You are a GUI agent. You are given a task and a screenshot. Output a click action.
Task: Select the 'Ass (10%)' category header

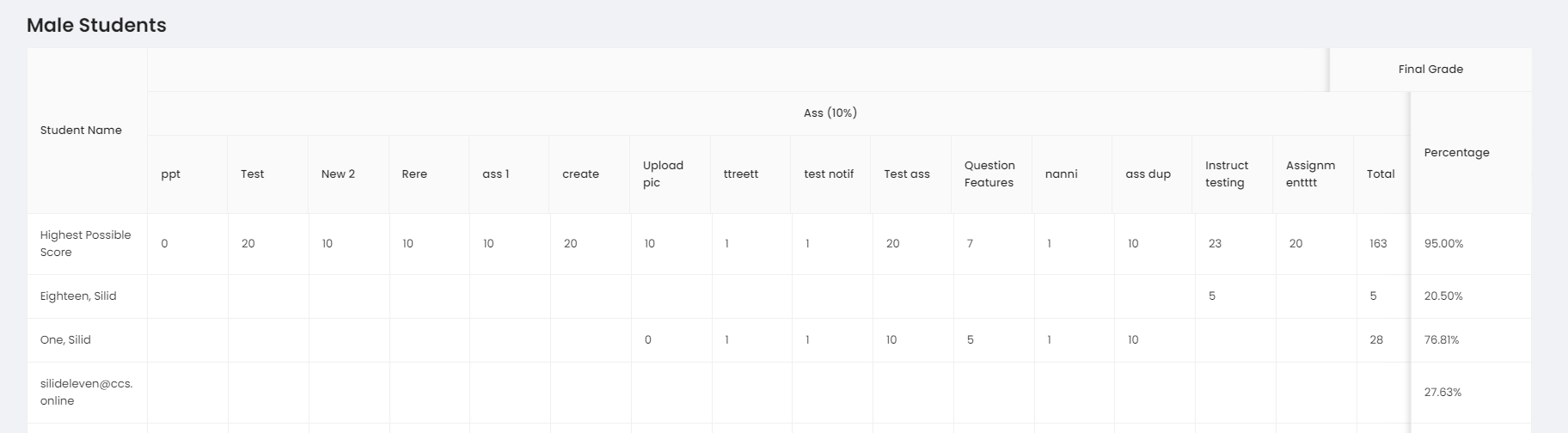(x=830, y=113)
